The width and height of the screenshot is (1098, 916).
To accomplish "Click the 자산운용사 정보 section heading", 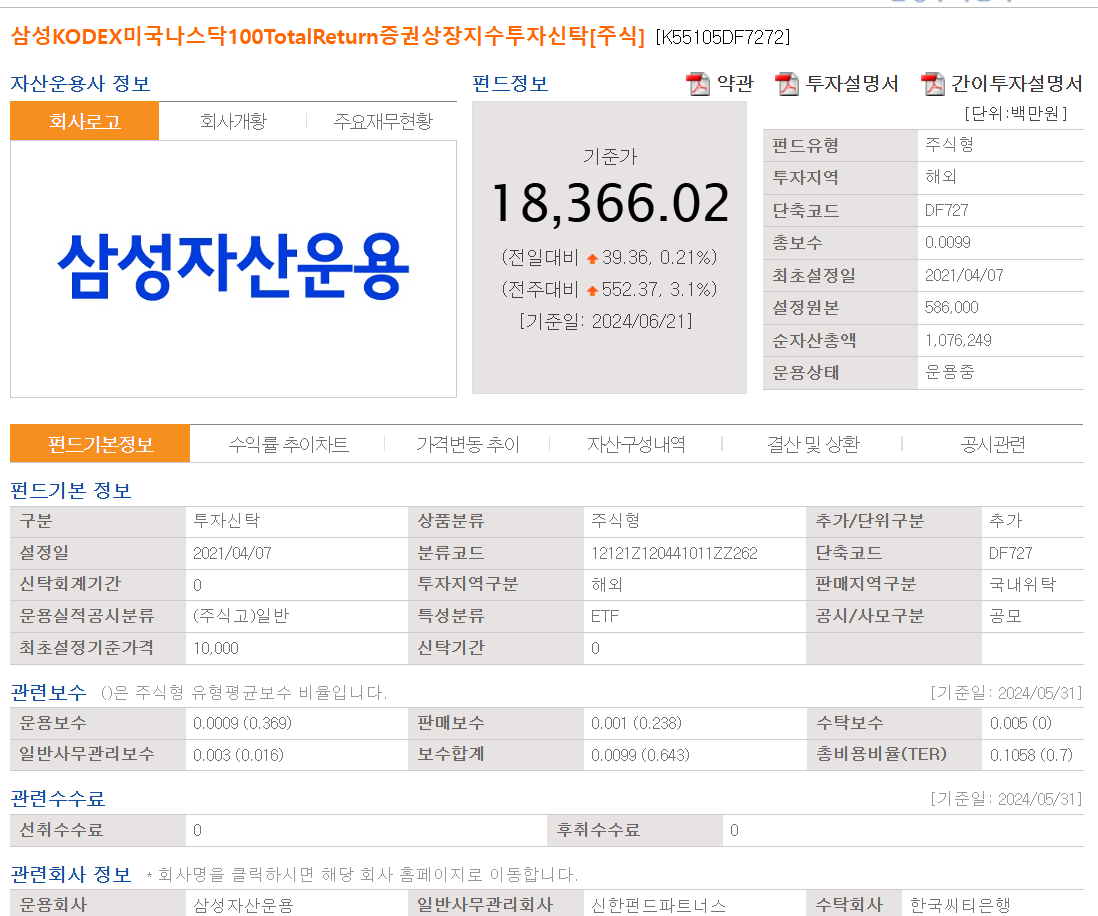I will point(81,84).
